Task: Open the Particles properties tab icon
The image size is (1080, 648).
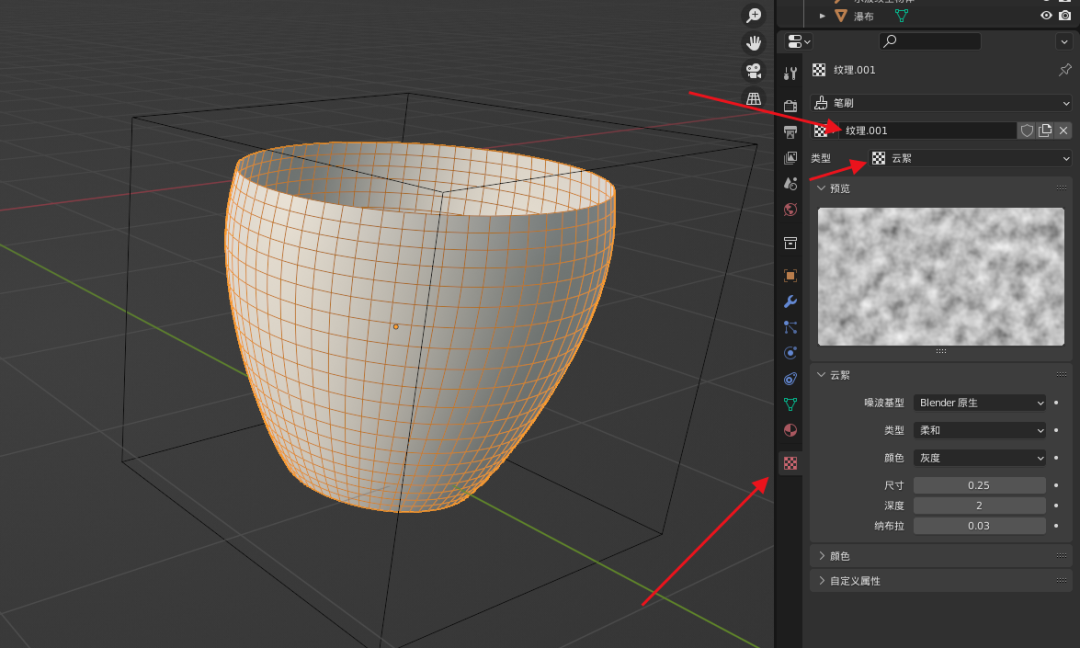Action: (x=790, y=327)
